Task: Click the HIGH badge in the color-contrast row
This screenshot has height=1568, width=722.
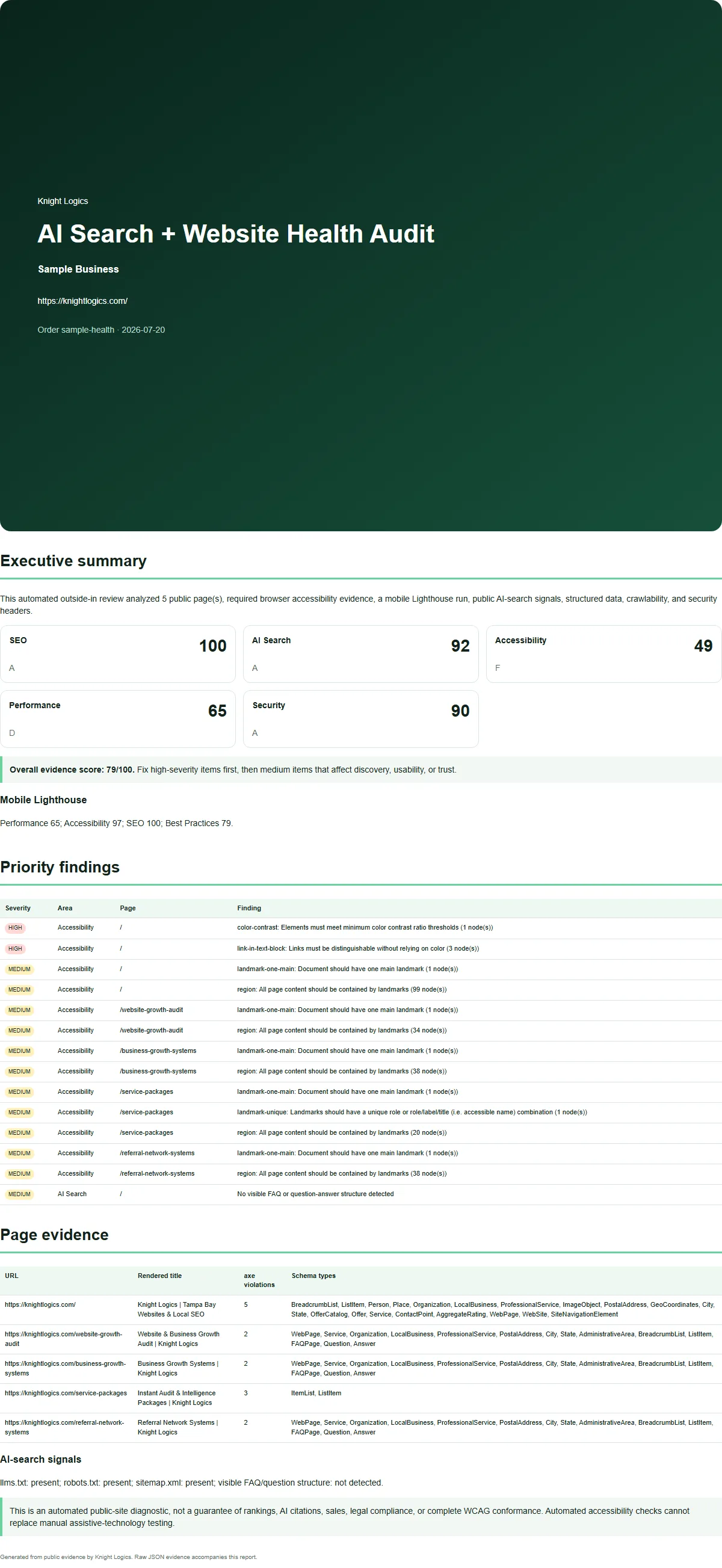Action: pos(15,928)
